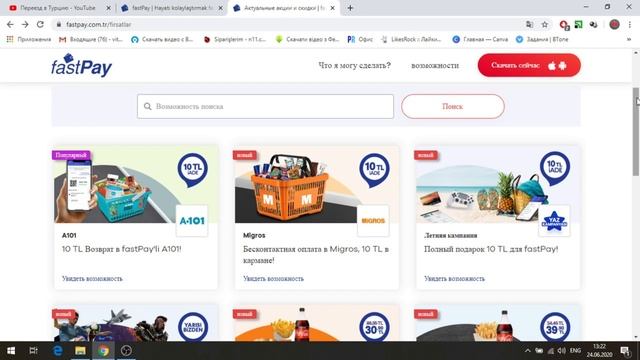The width and height of the screenshot is (640, 360).
Task: Show more bookmarks chevron
Action: click(x=629, y=39)
